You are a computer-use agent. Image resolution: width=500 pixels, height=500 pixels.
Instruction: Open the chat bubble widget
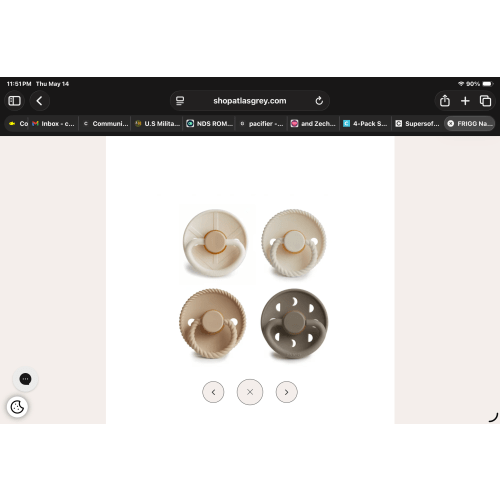coord(25,379)
